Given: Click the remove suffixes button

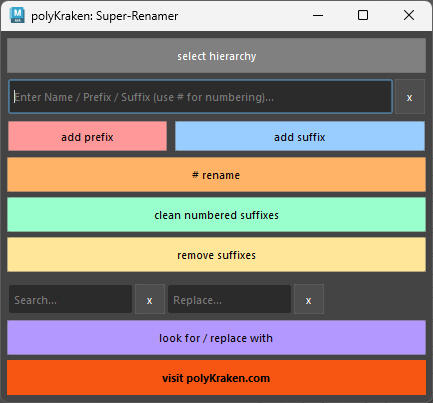Looking at the screenshot, I should coord(216,255).
